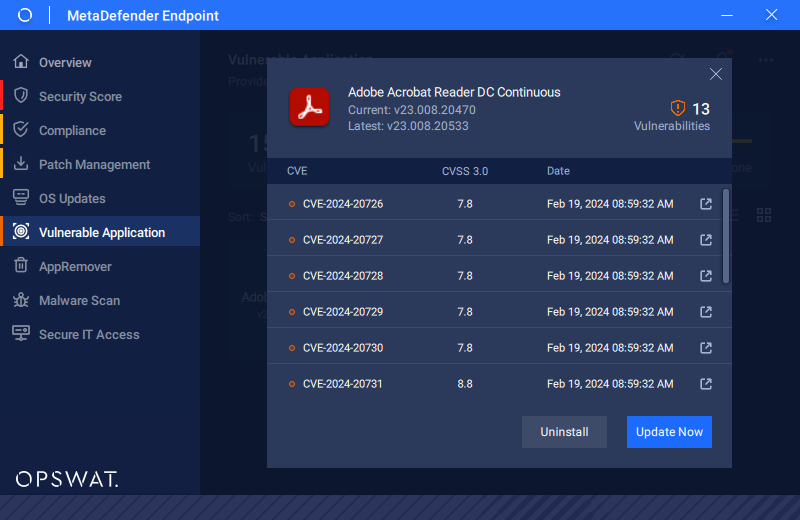Open AppRemover from the sidebar

click(100, 266)
